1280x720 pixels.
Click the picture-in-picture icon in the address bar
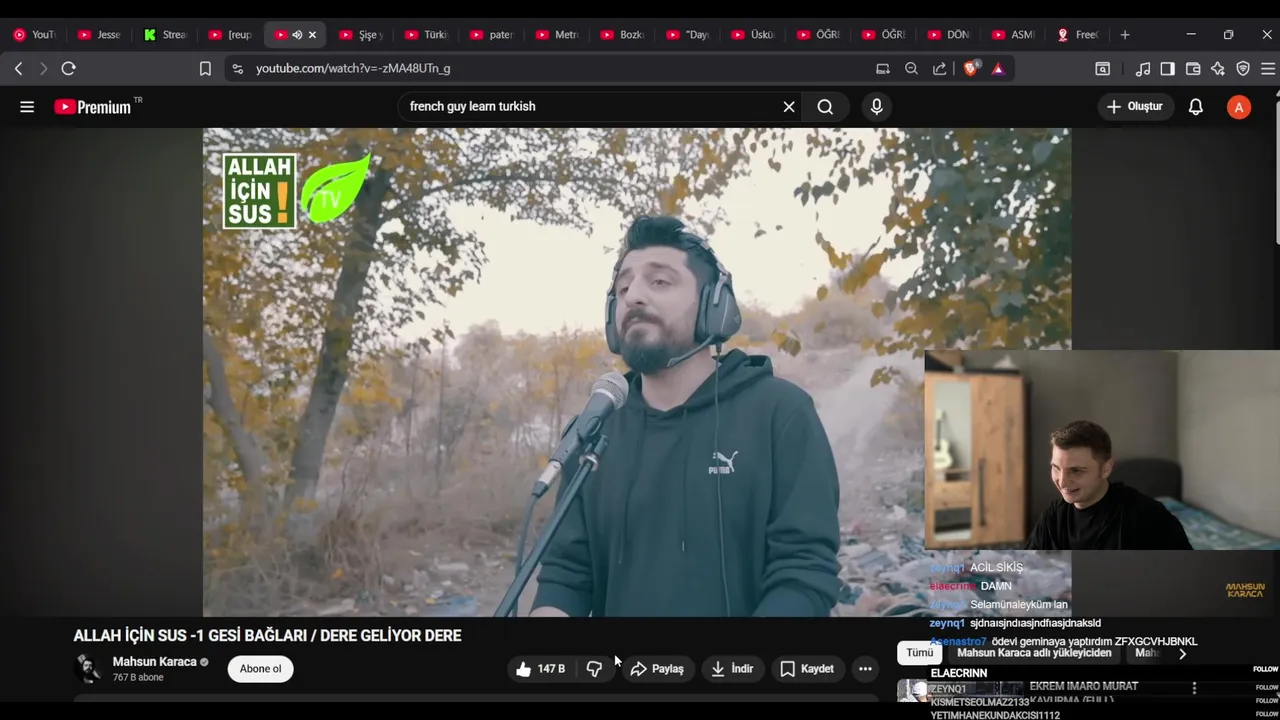[882, 69]
